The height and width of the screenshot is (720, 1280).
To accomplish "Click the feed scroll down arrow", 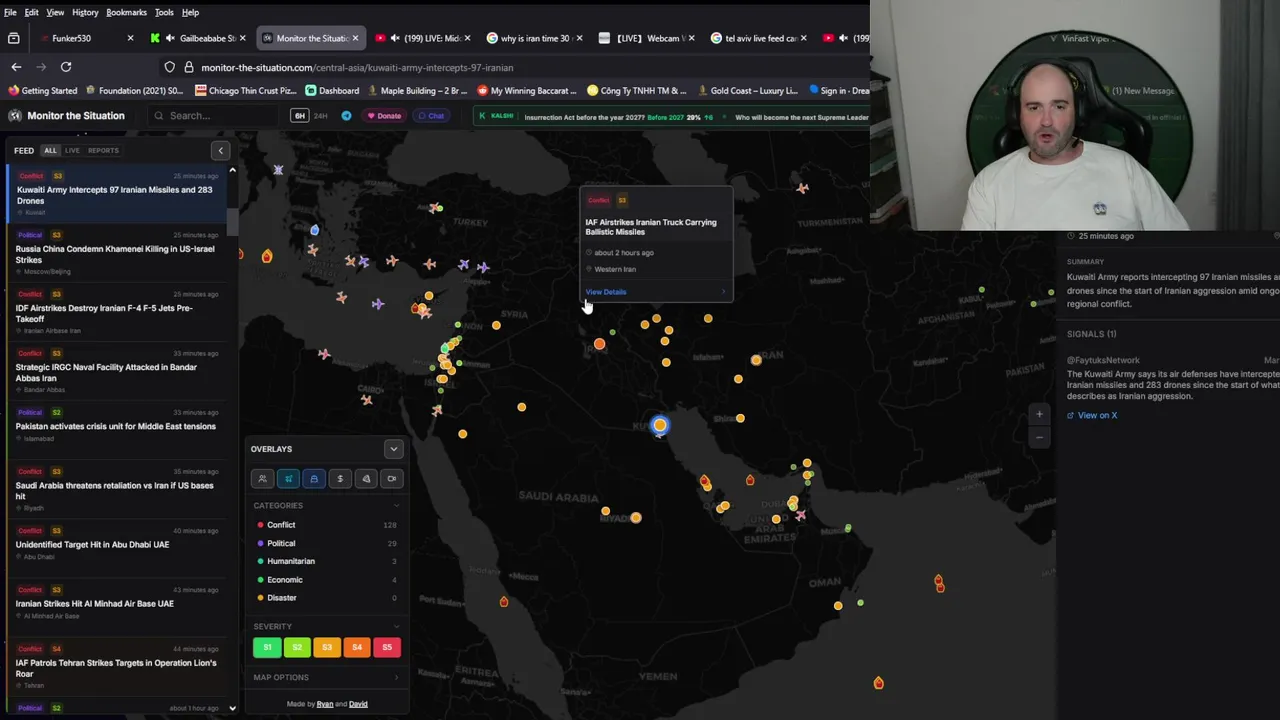I will tap(232, 708).
